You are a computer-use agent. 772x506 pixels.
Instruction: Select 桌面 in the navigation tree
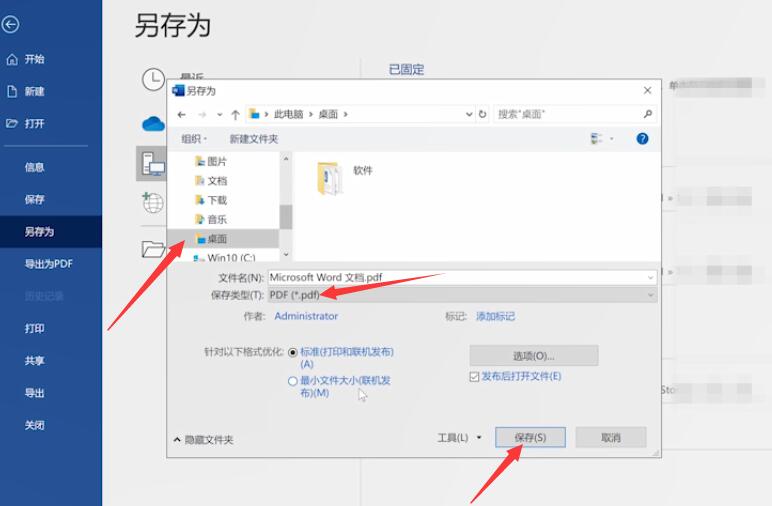click(212, 239)
